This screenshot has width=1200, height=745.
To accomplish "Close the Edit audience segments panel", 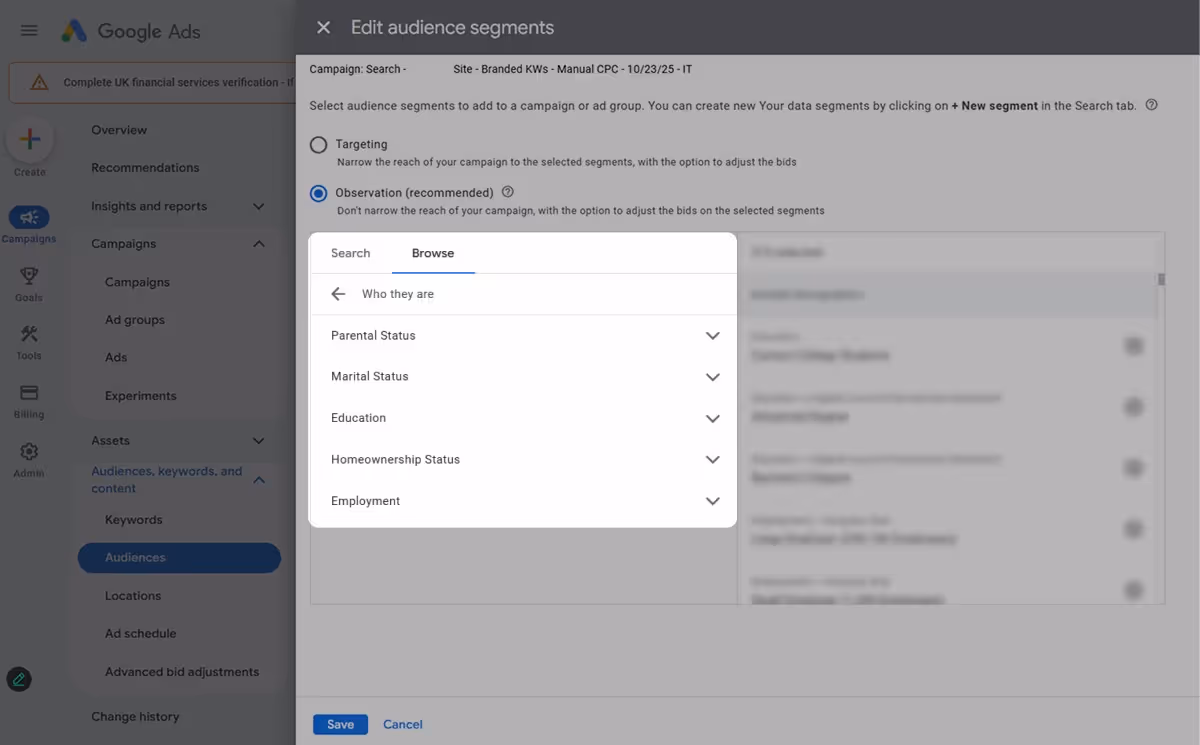I will click(x=323, y=28).
